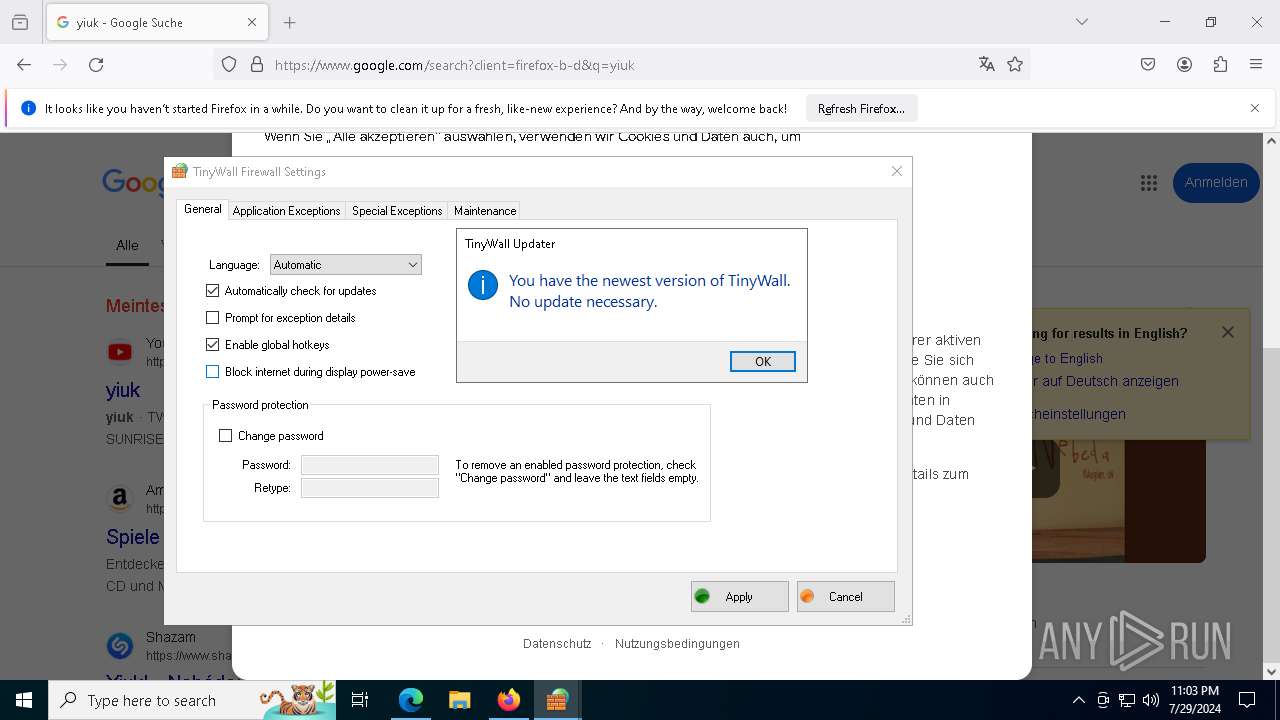The height and width of the screenshot is (720, 1280).
Task: Click the Anmelden button
Action: point(1215,182)
